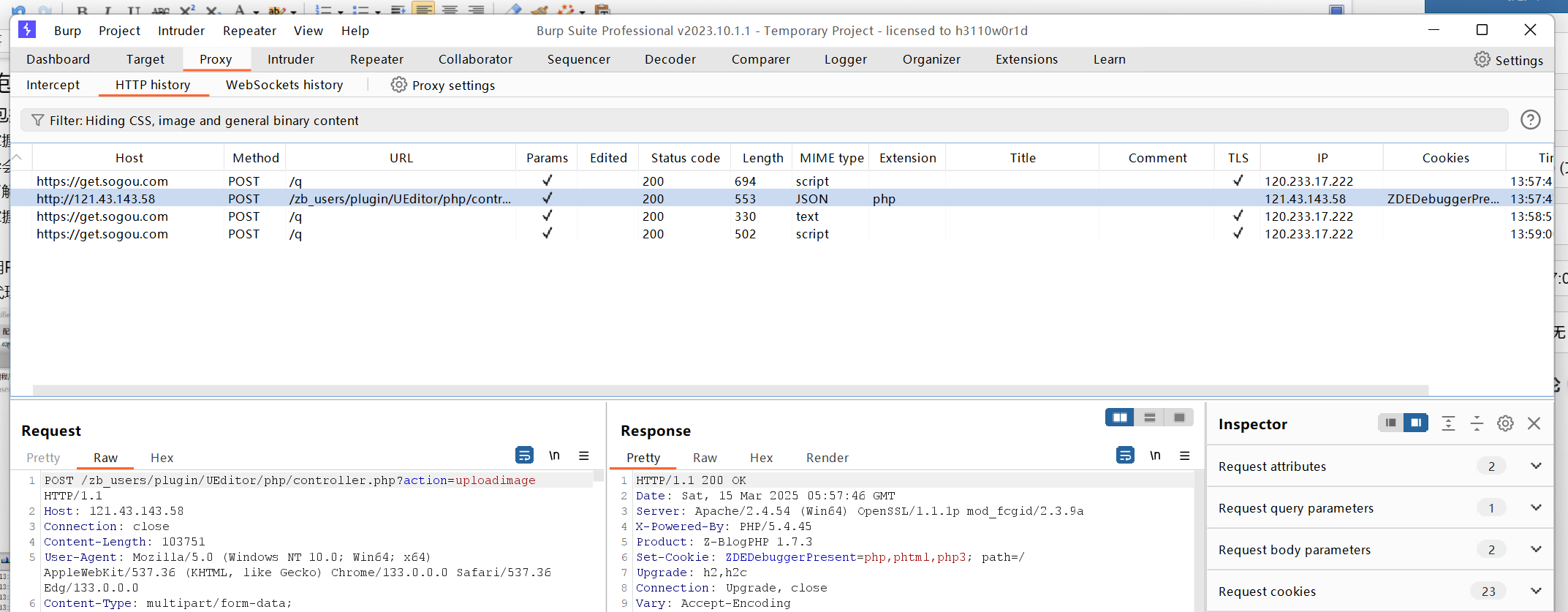Select Hex view in Response panel

click(761, 458)
